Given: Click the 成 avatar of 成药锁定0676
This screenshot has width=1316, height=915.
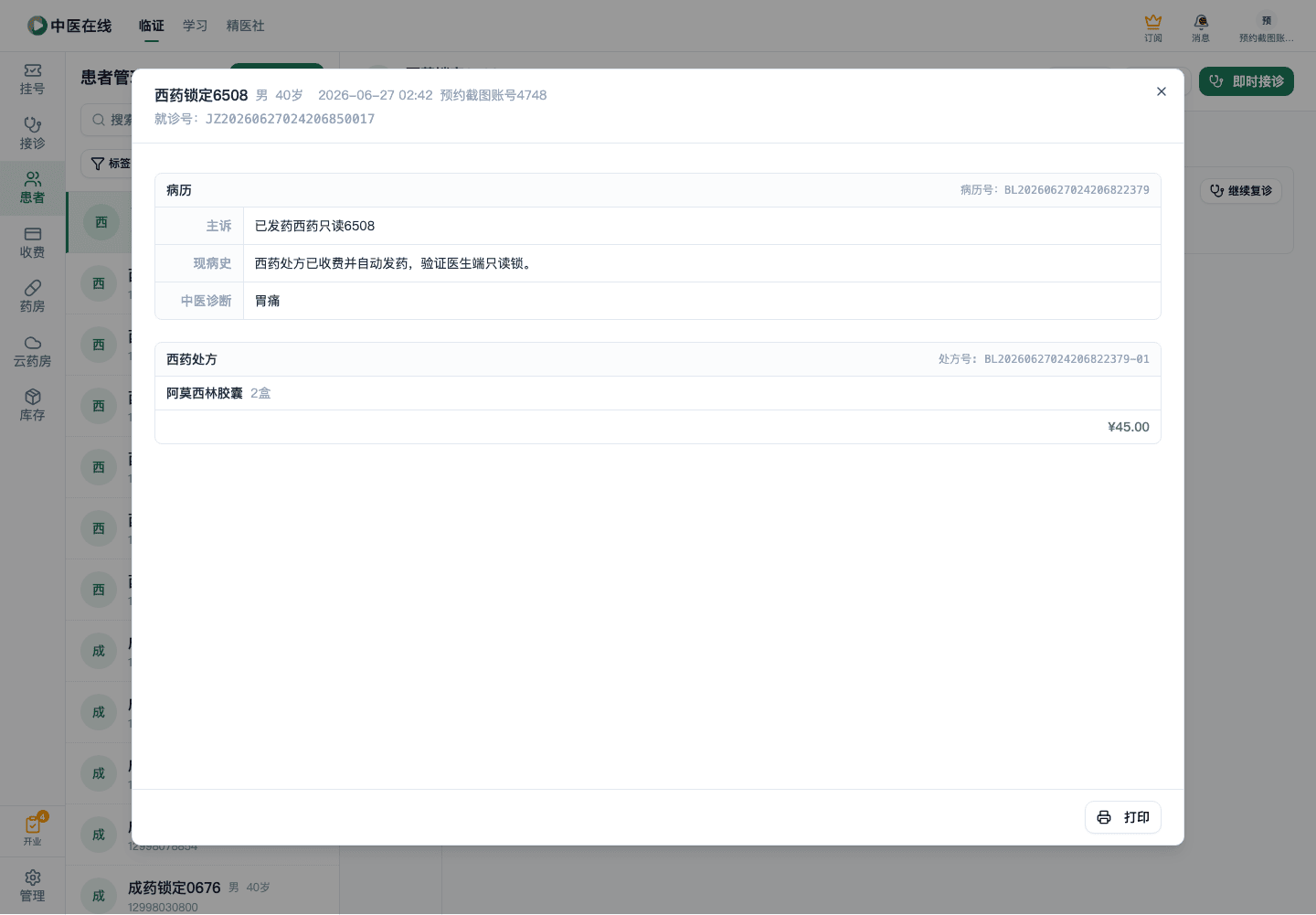Looking at the screenshot, I should [99, 896].
